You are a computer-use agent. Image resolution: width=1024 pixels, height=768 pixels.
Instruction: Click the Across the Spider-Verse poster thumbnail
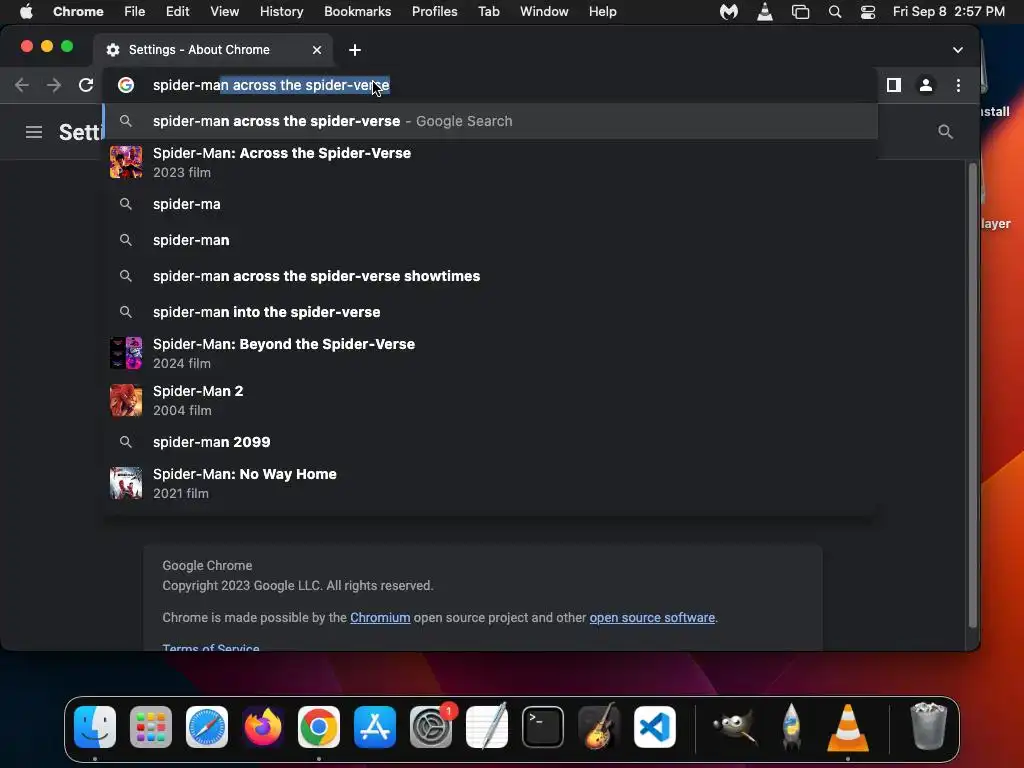[x=126, y=162]
